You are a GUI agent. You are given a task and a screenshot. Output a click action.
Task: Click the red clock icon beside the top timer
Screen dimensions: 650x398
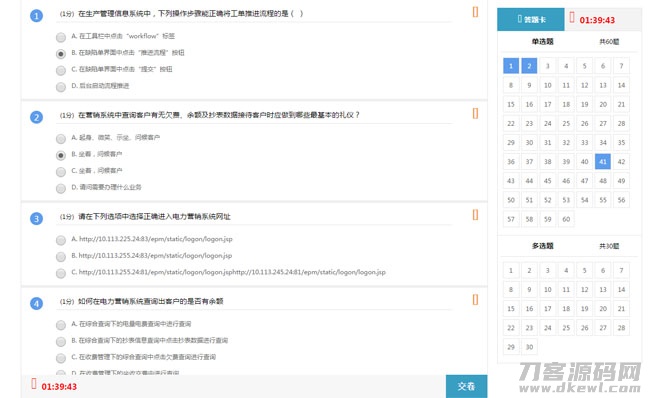pos(572,17)
